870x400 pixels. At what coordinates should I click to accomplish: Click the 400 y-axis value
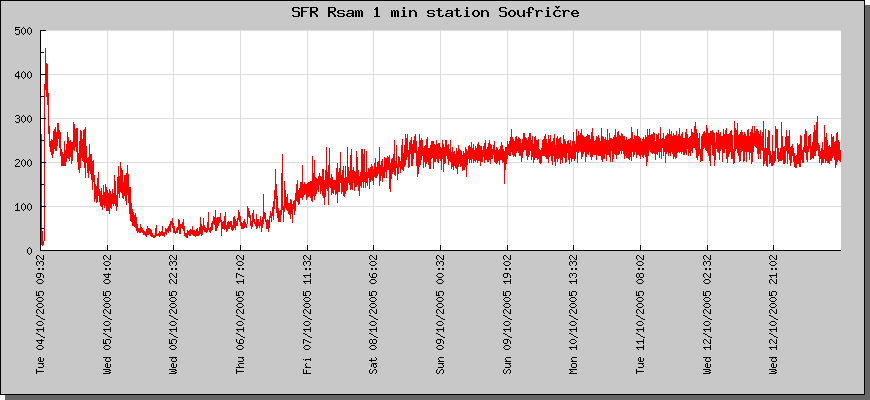23,75
